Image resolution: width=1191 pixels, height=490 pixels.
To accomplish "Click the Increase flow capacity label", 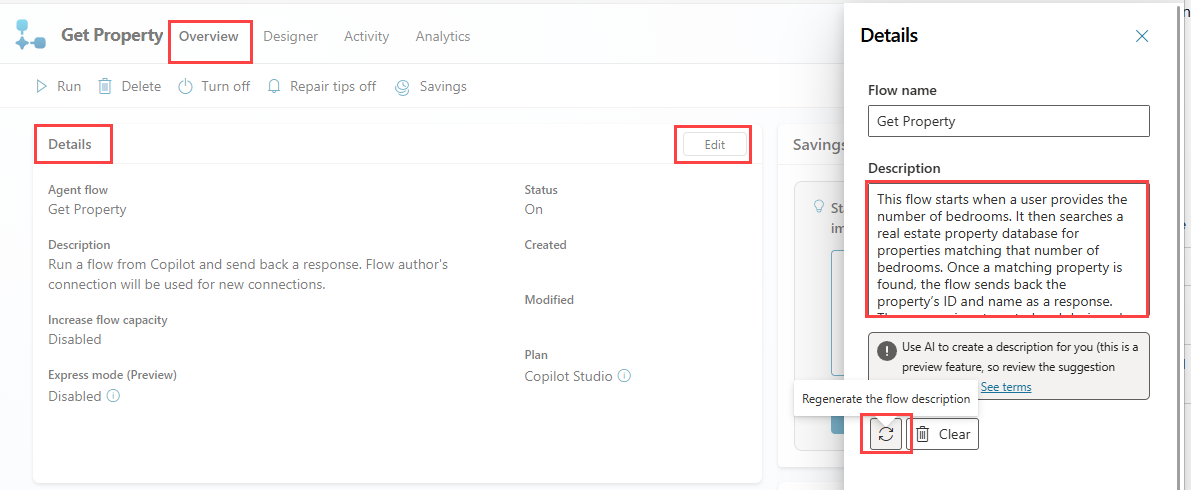I will [x=108, y=320].
